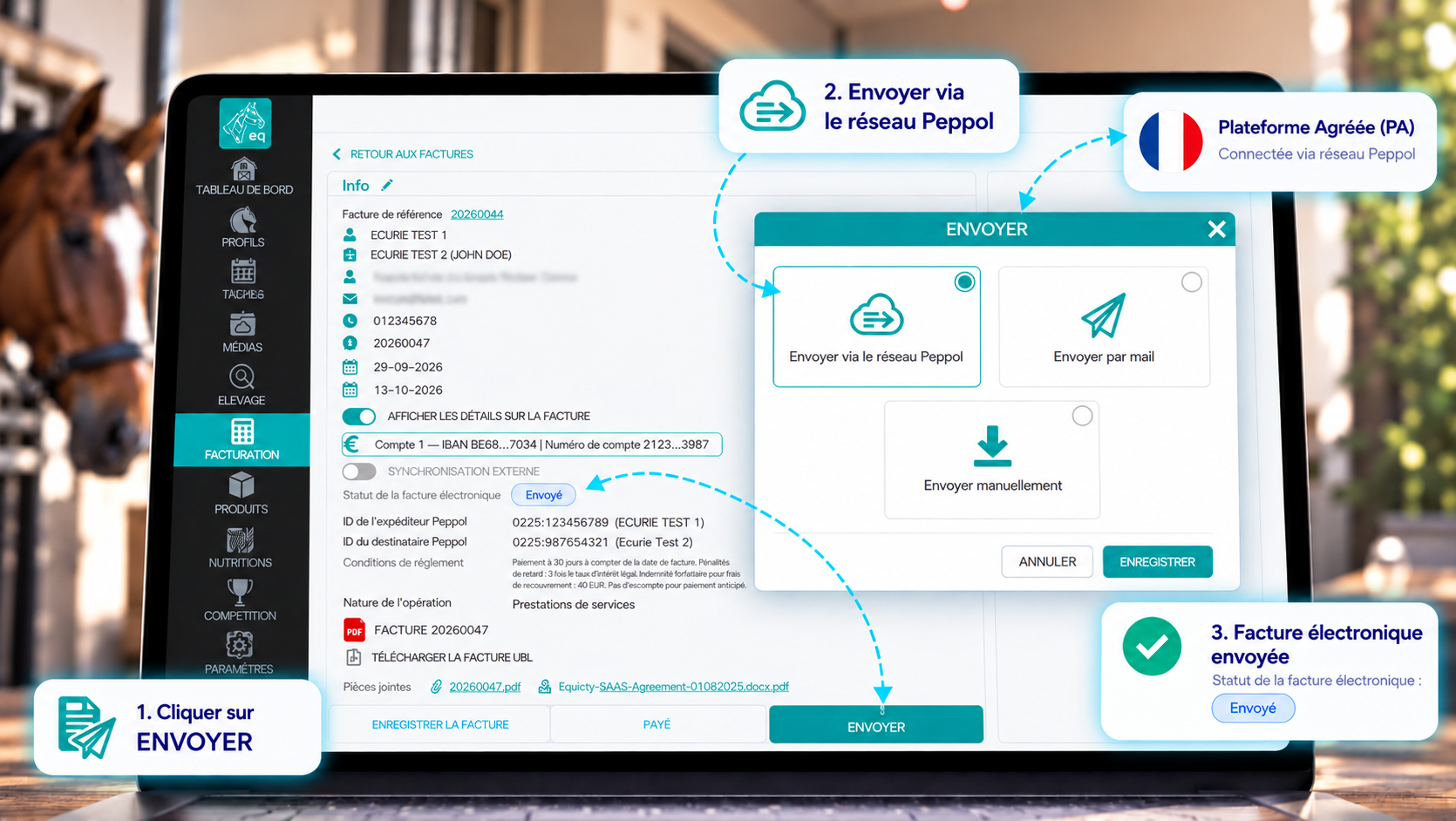Open the Profils horse icon
This screenshot has width=1456, height=821.
[243, 220]
